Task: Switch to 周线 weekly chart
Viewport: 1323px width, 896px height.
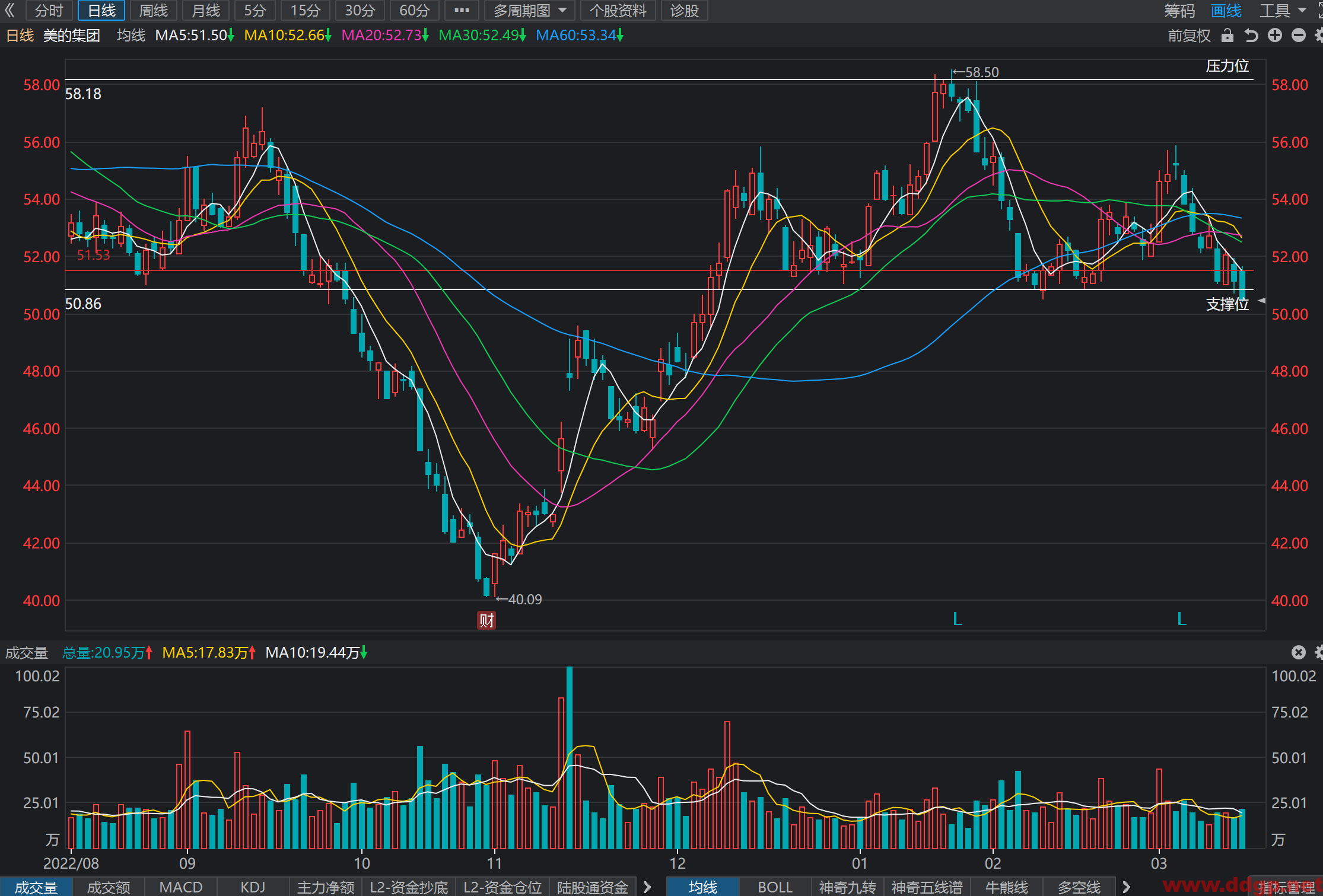Action: [154, 10]
